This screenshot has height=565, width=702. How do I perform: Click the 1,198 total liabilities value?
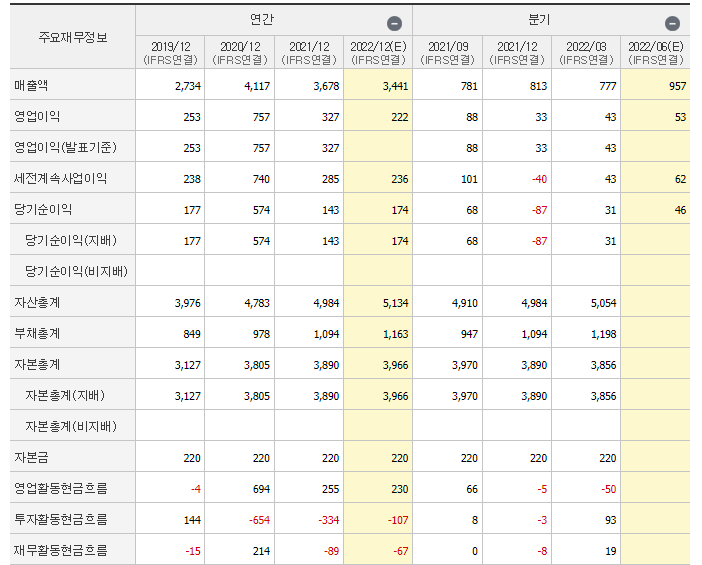coord(604,334)
